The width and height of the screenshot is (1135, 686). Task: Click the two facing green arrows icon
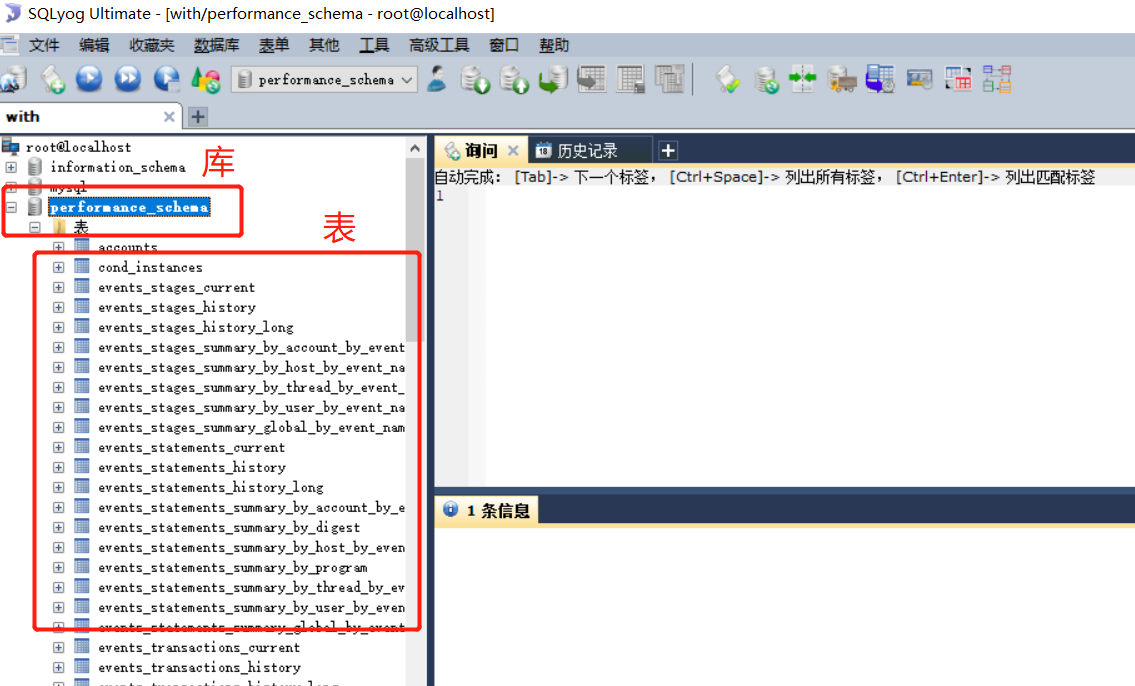[803, 78]
